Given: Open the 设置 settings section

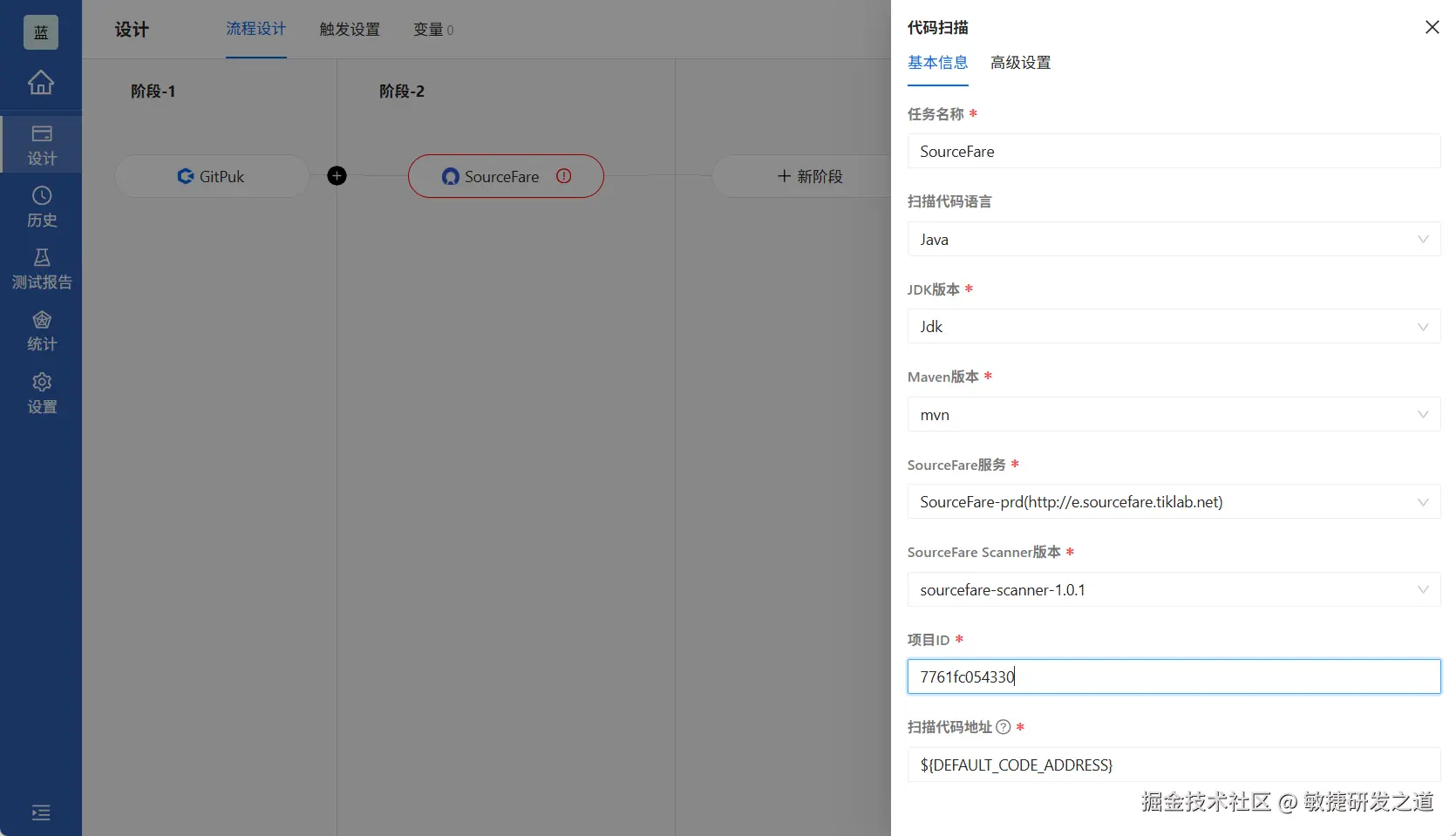Looking at the screenshot, I should point(41,394).
